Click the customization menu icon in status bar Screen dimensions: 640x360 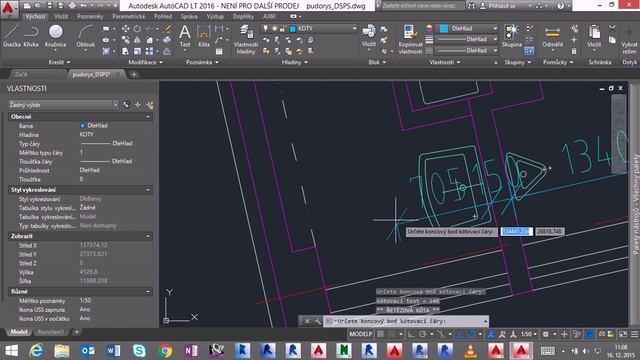[x=634, y=334]
